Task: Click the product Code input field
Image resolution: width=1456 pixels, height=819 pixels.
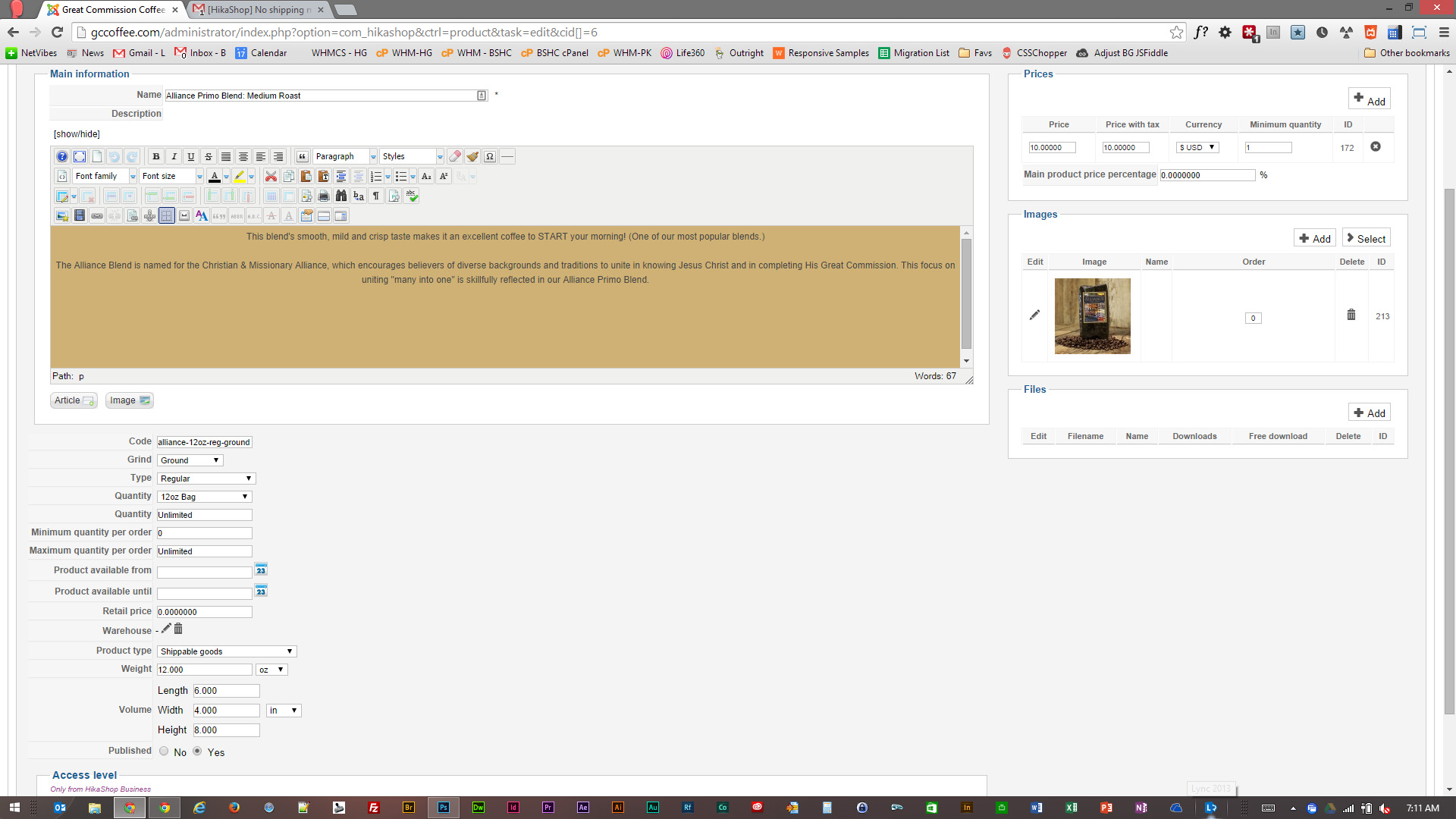Action: click(204, 442)
